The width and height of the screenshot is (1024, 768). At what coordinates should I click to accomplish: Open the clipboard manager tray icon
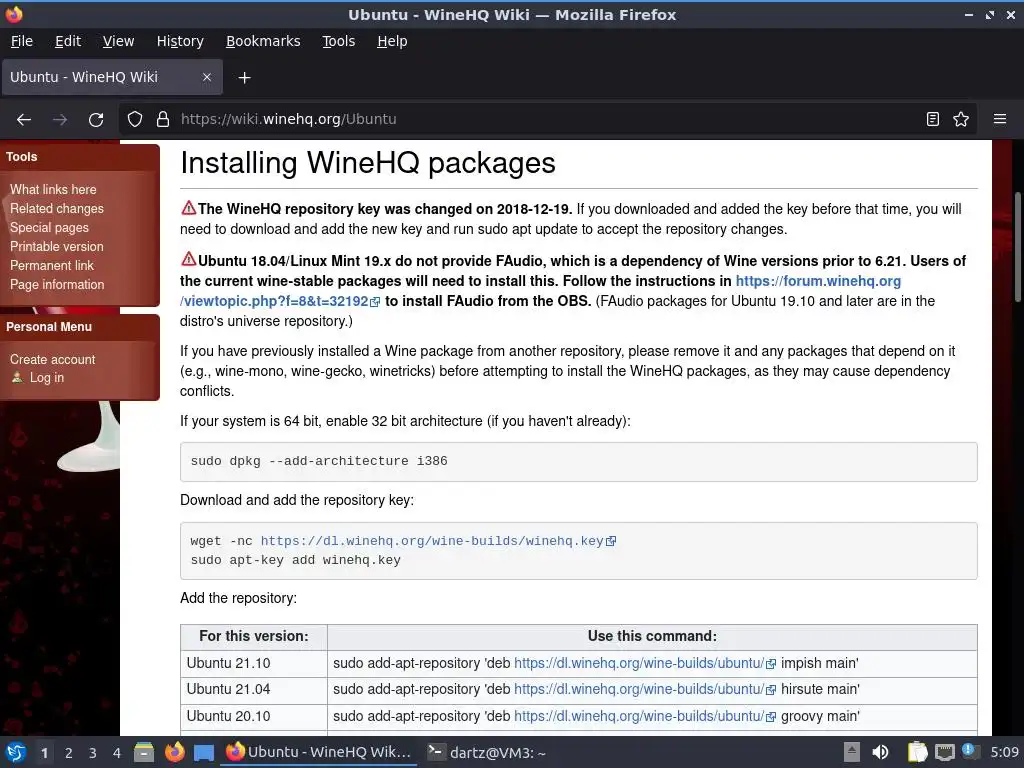point(918,752)
